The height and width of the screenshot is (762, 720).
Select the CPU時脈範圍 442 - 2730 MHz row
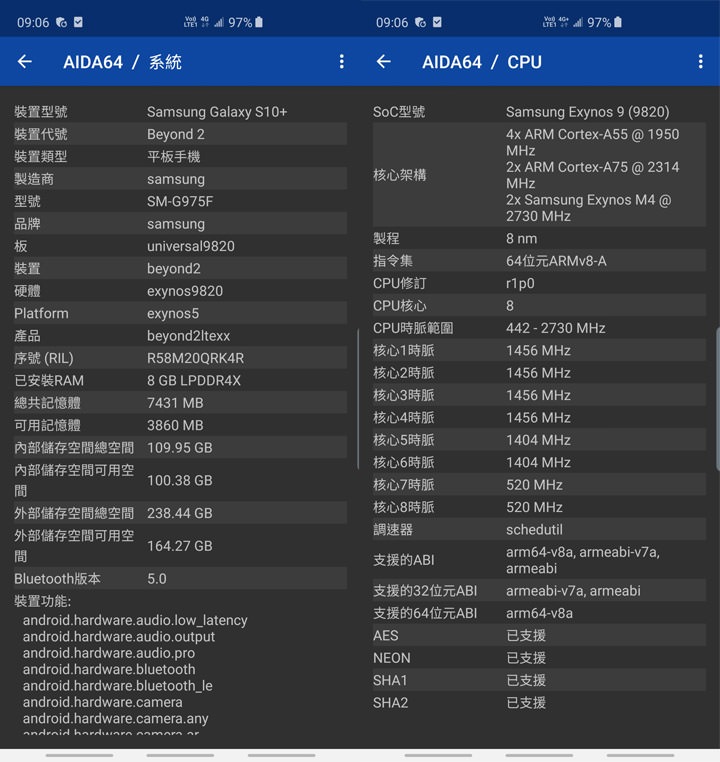(x=539, y=328)
